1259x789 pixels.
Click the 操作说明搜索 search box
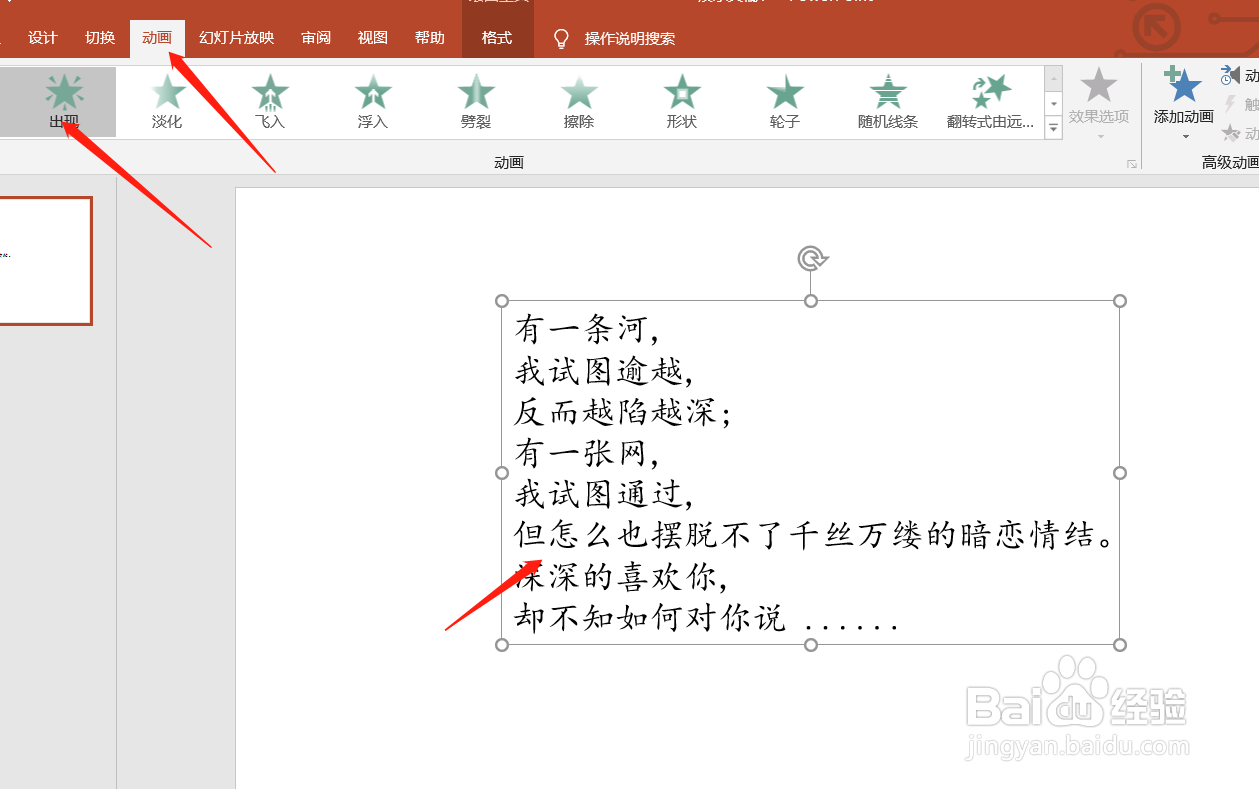point(630,39)
